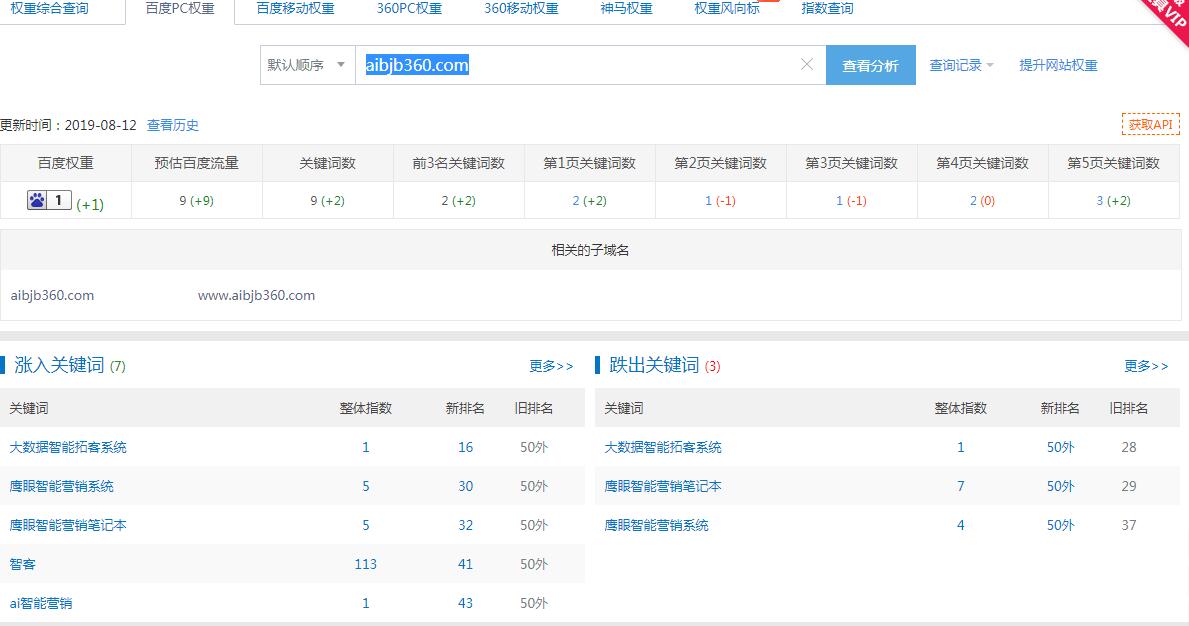Open keyword 大数据智能拓客系统 in 跌出 list
The width and height of the screenshot is (1189, 626).
[663, 447]
